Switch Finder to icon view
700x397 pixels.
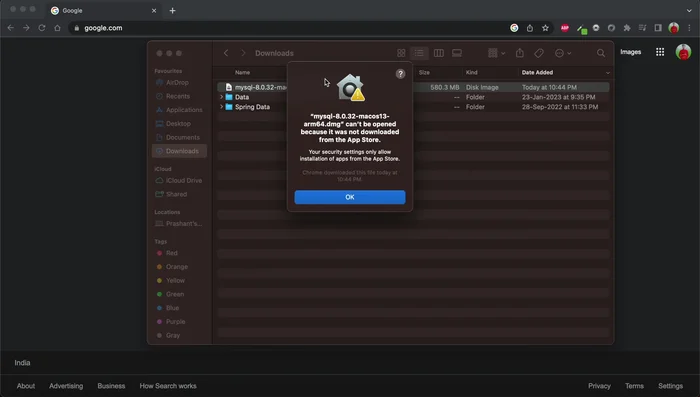pyautogui.click(x=401, y=53)
